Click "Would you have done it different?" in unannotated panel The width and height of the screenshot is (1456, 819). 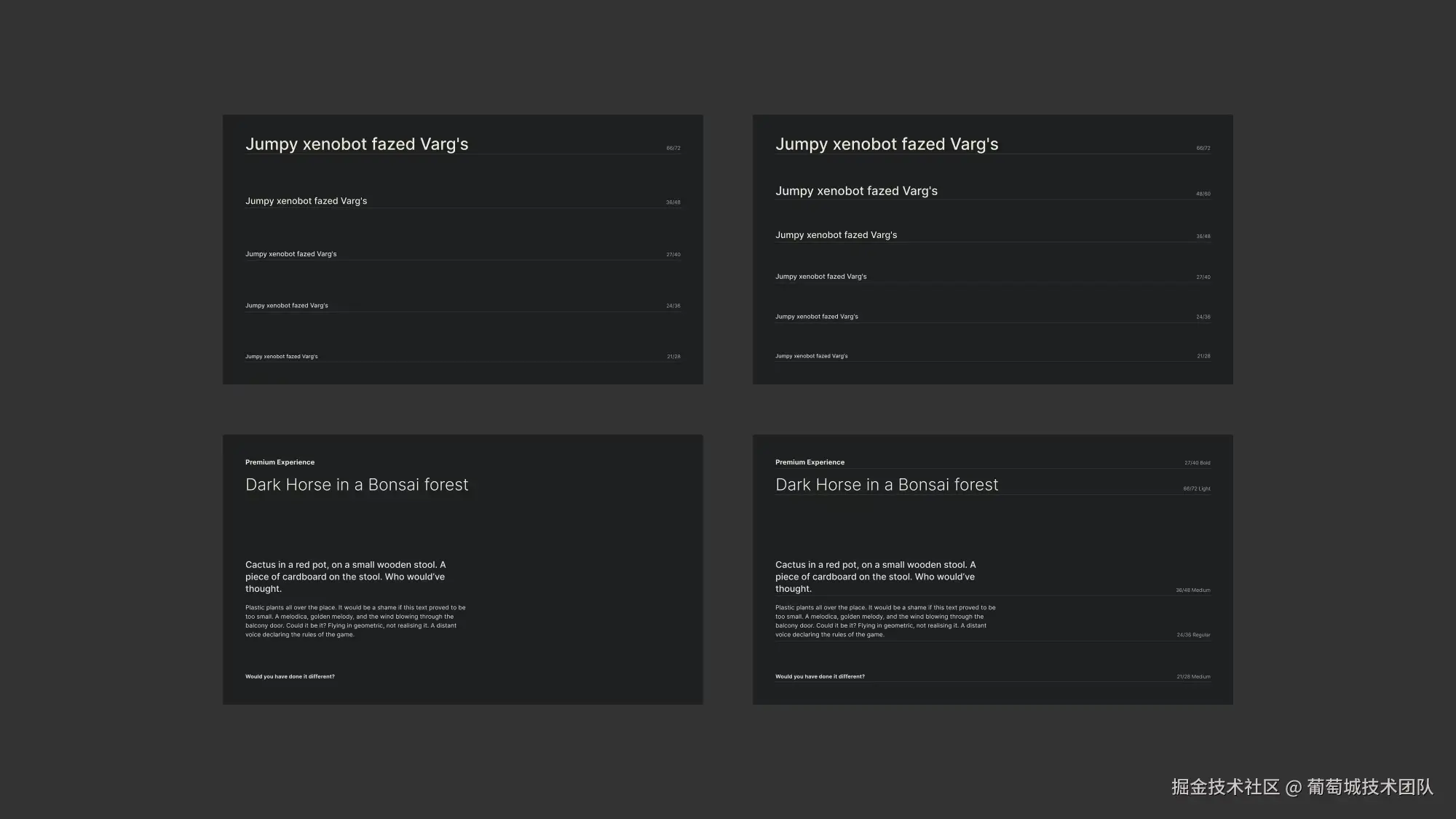coord(290,677)
